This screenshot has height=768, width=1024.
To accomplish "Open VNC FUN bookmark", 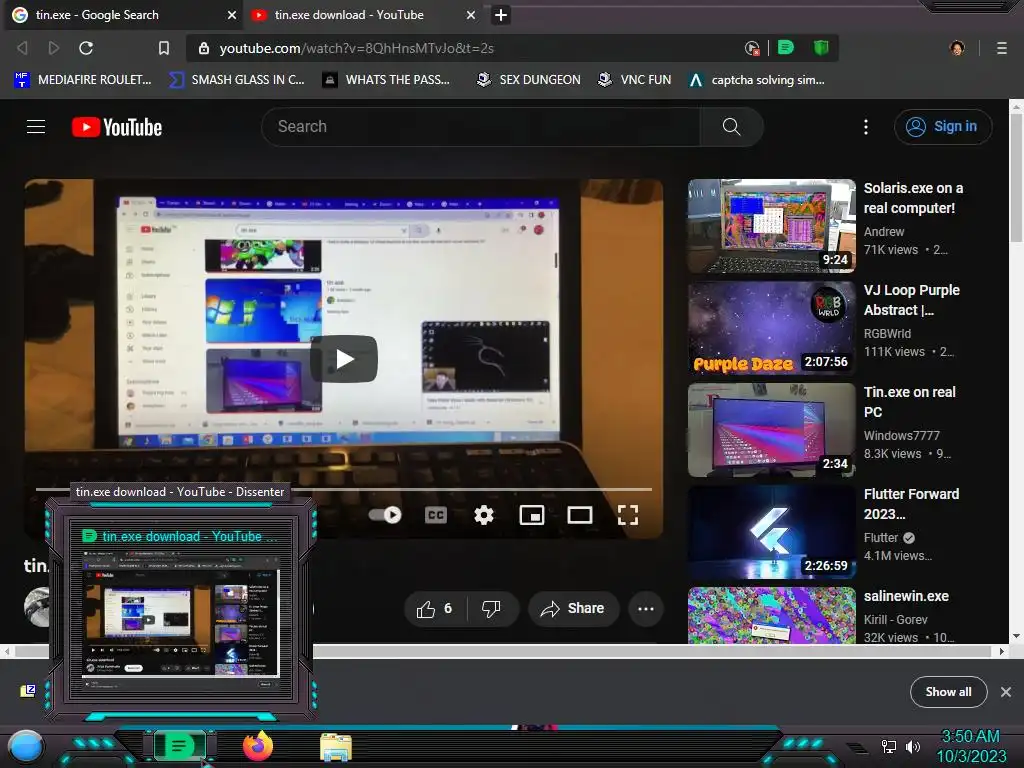I will coord(634,80).
